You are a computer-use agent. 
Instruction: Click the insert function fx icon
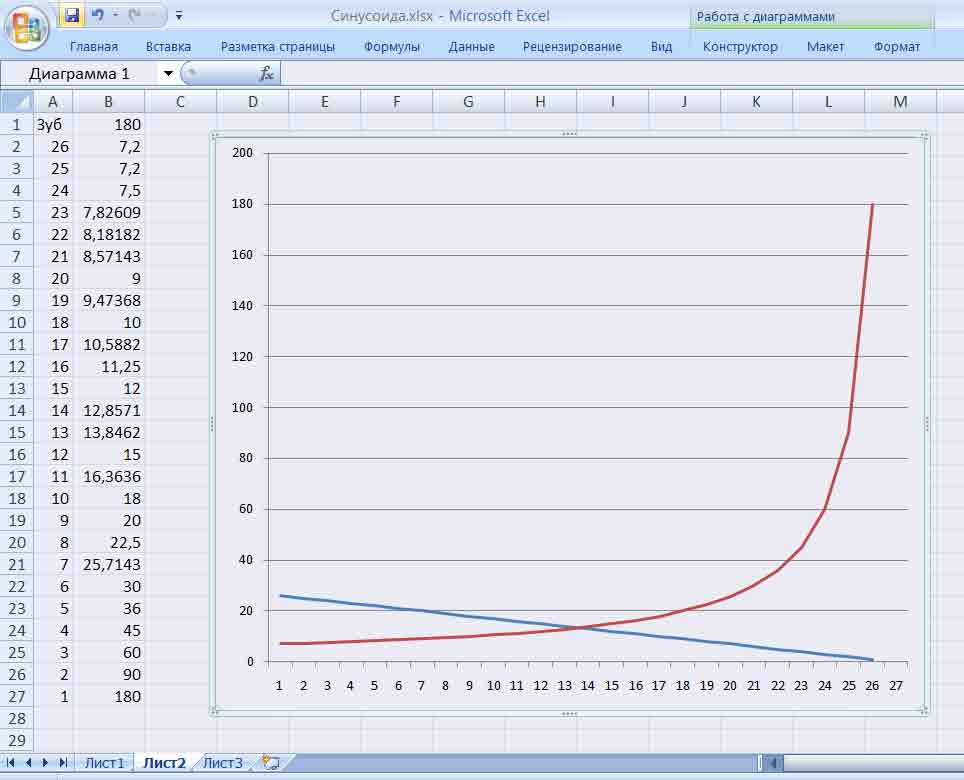point(267,73)
